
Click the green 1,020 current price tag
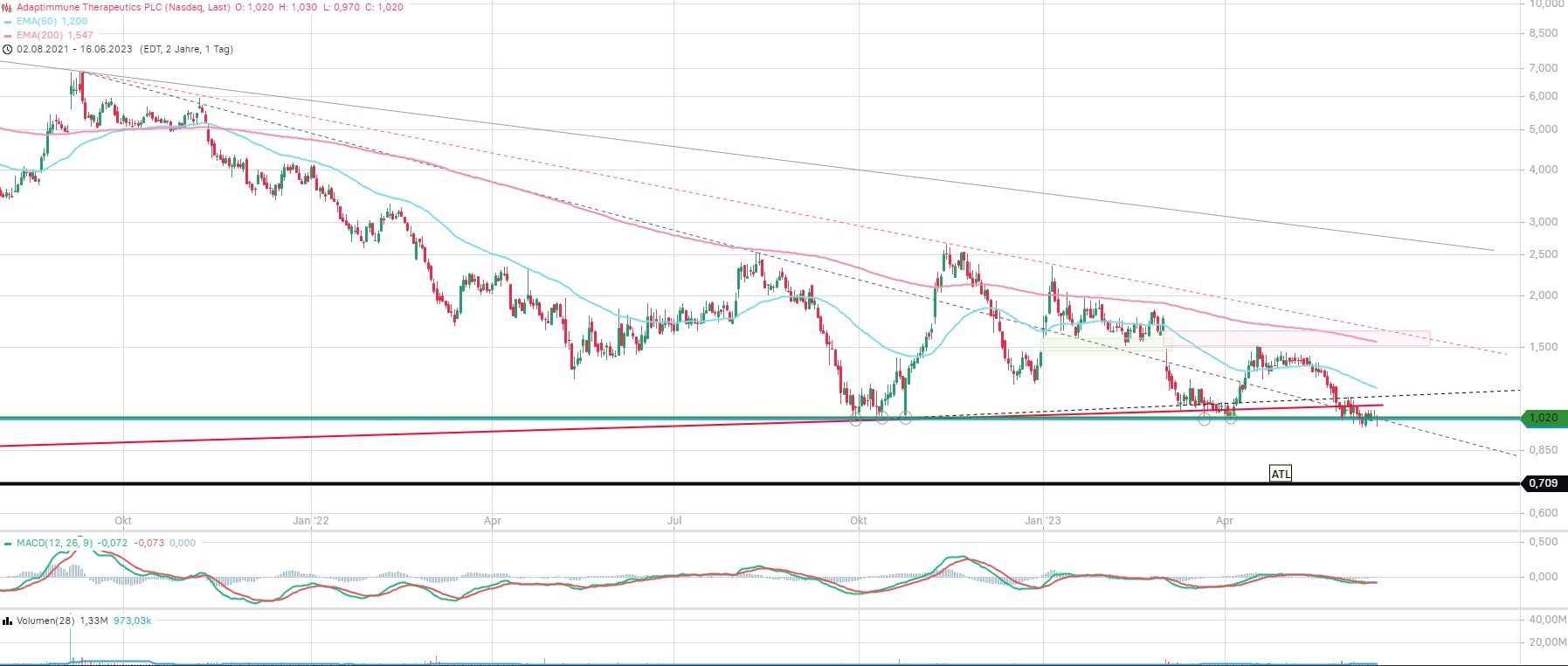[x=1544, y=418]
